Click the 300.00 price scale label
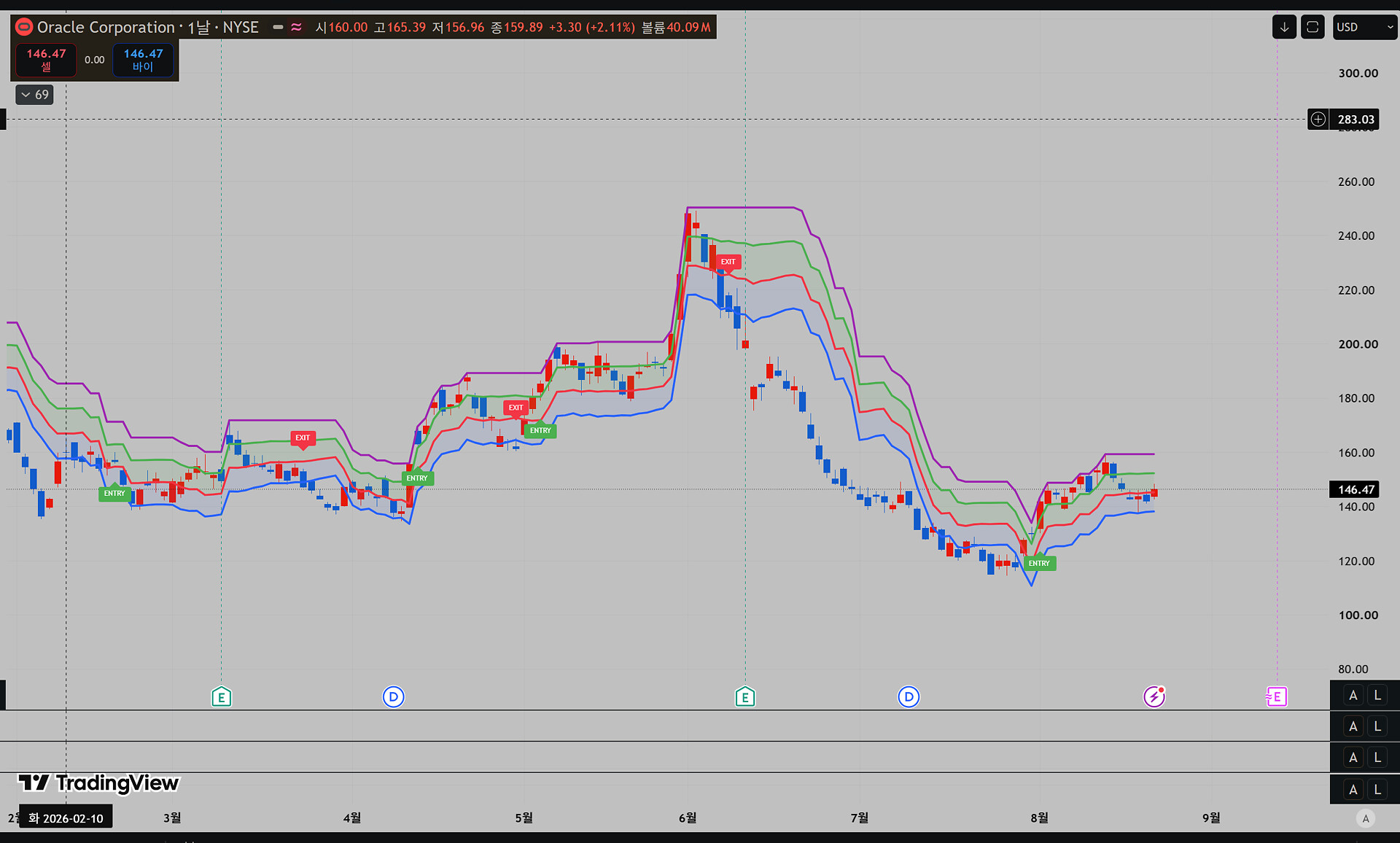Image resolution: width=1400 pixels, height=843 pixels. (x=1358, y=73)
